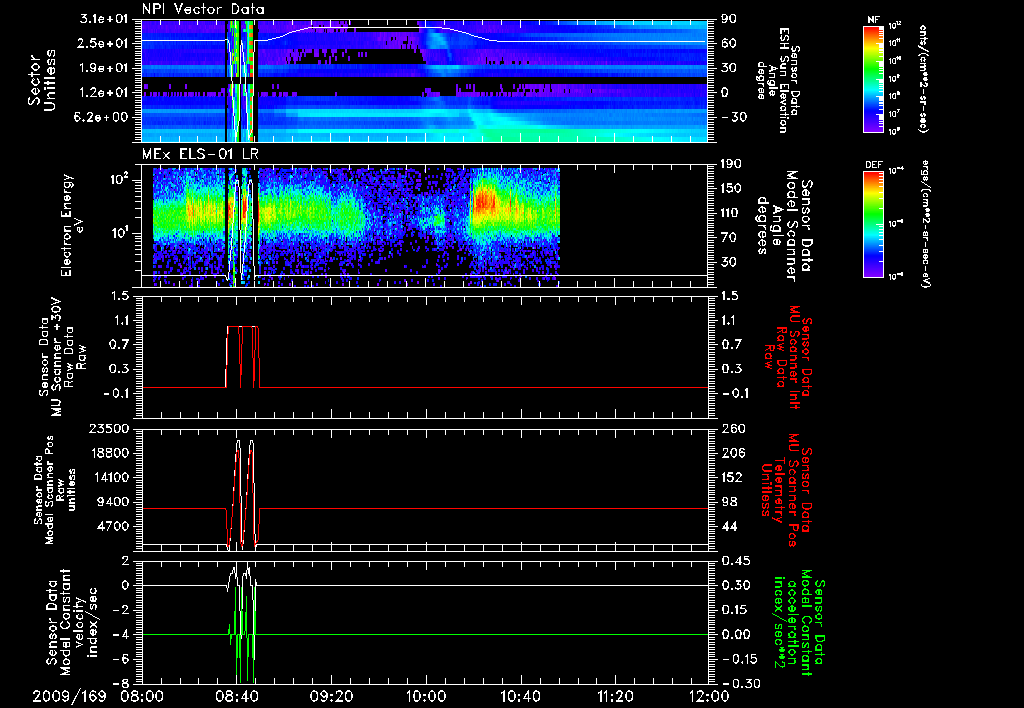Screen dimensions: 1024x708
Task: Click the 260 telemetry tick label
Action: [x=731, y=429]
